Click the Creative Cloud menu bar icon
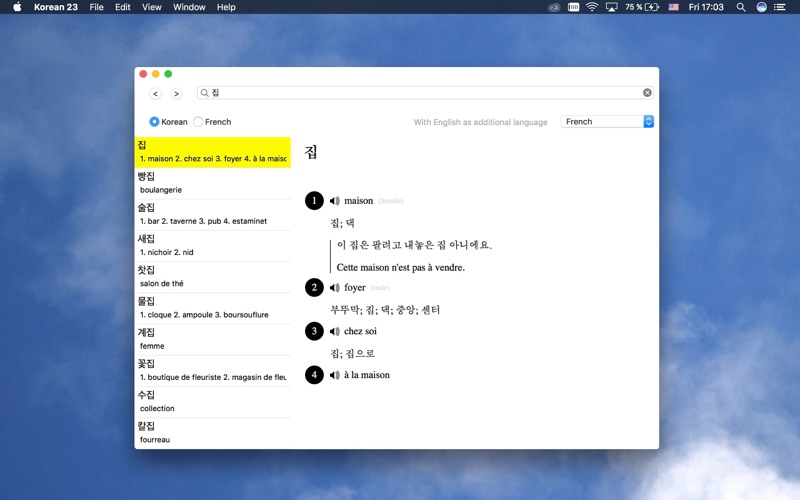 [554, 7]
